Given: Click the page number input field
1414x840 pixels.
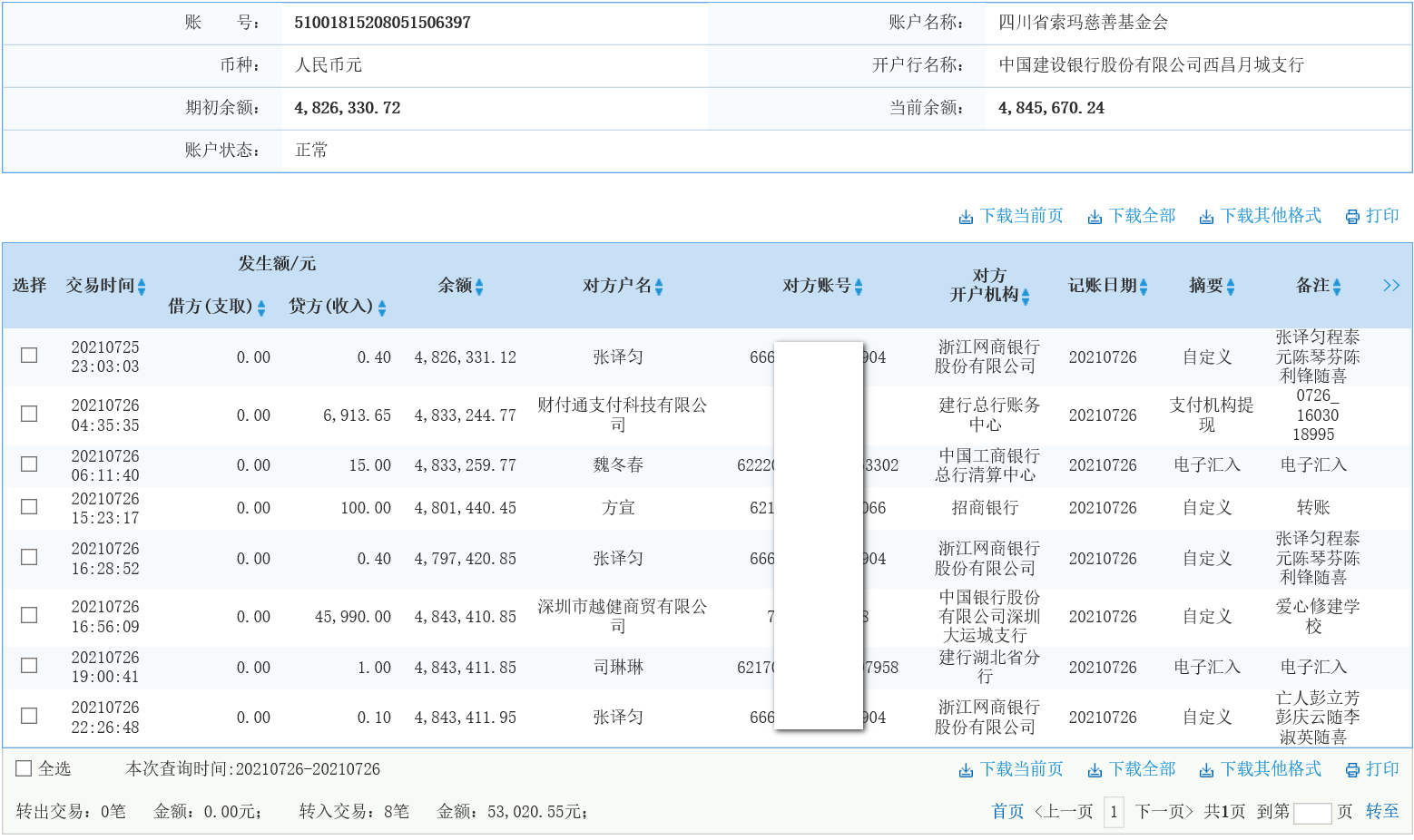Looking at the screenshot, I should 1311,812.
